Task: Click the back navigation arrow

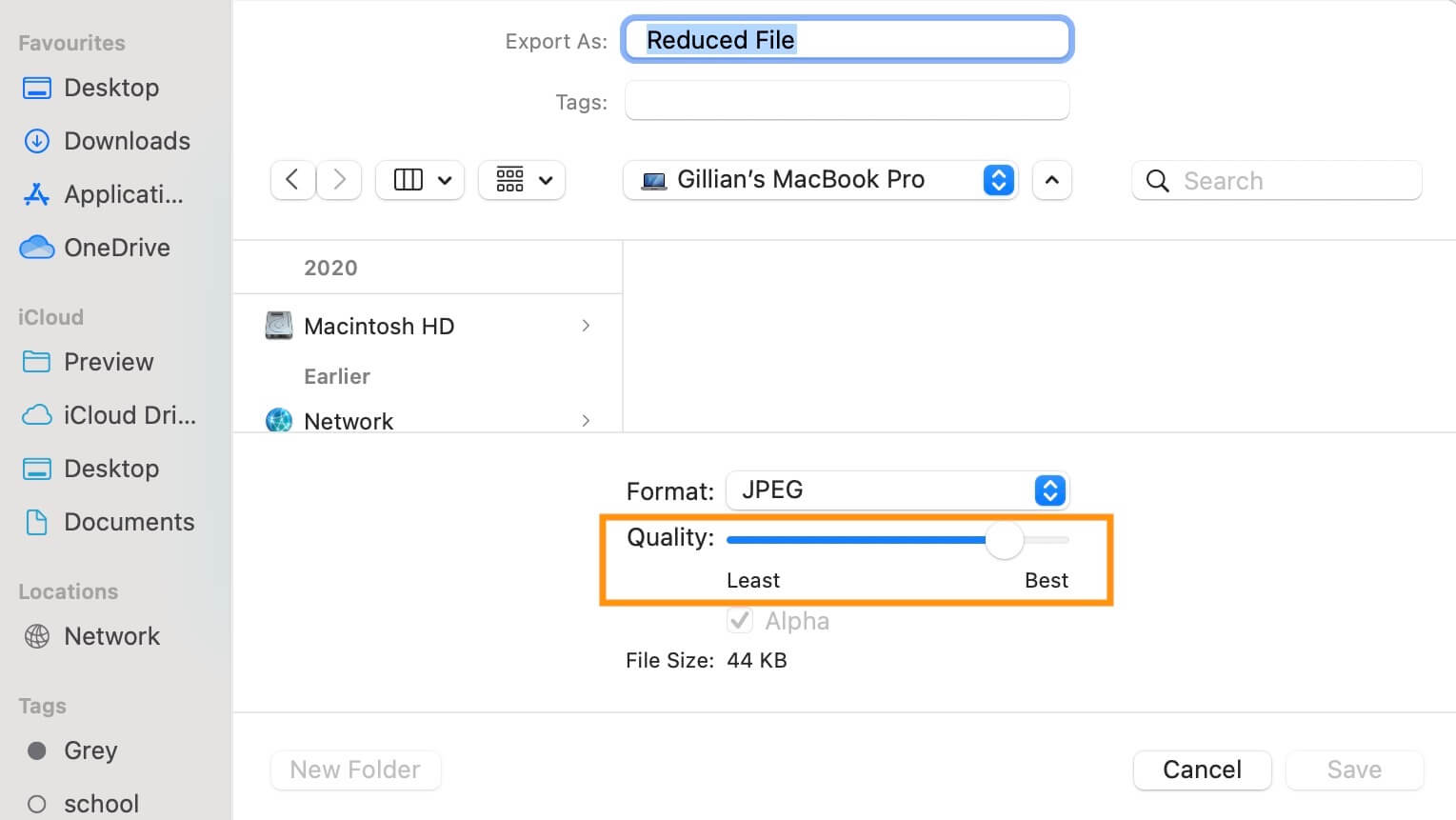Action: coord(293,180)
